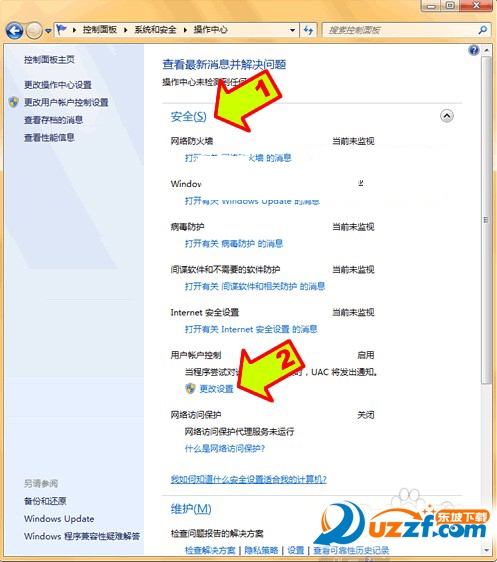Screen dimensions: 497x562
Task: Collapse the 安全(S) section chevron
Action: pyautogui.click(x=447, y=116)
